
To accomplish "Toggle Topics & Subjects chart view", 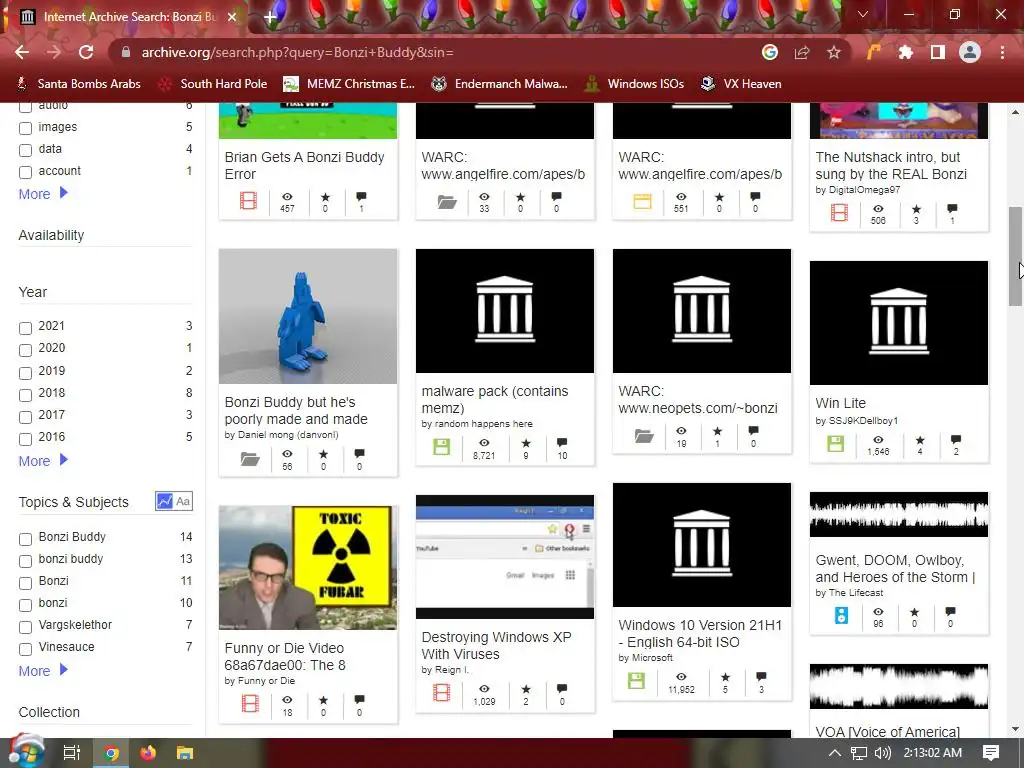I will pos(165,501).
